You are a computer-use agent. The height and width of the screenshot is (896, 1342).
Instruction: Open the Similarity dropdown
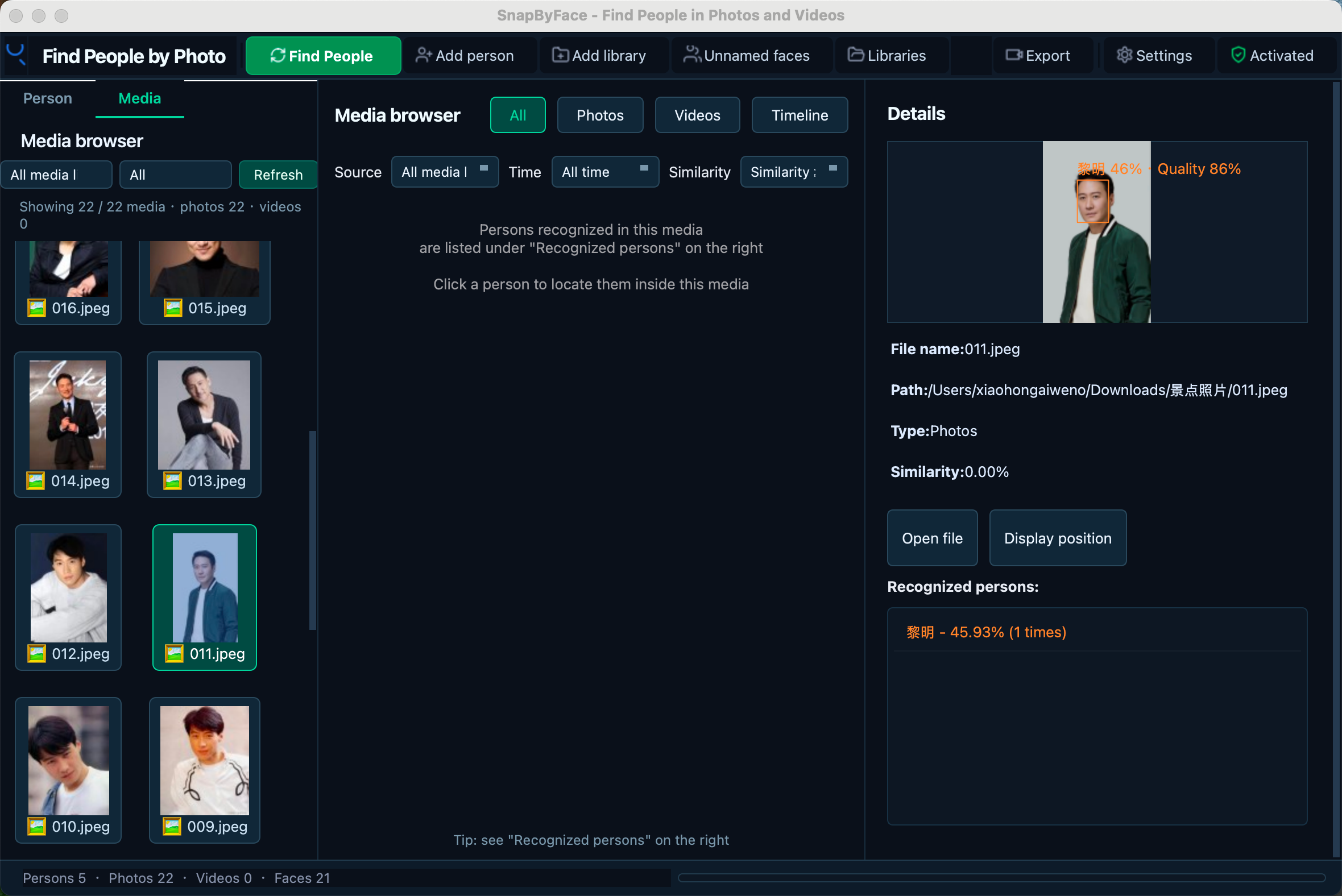click(x=794, y=172)
